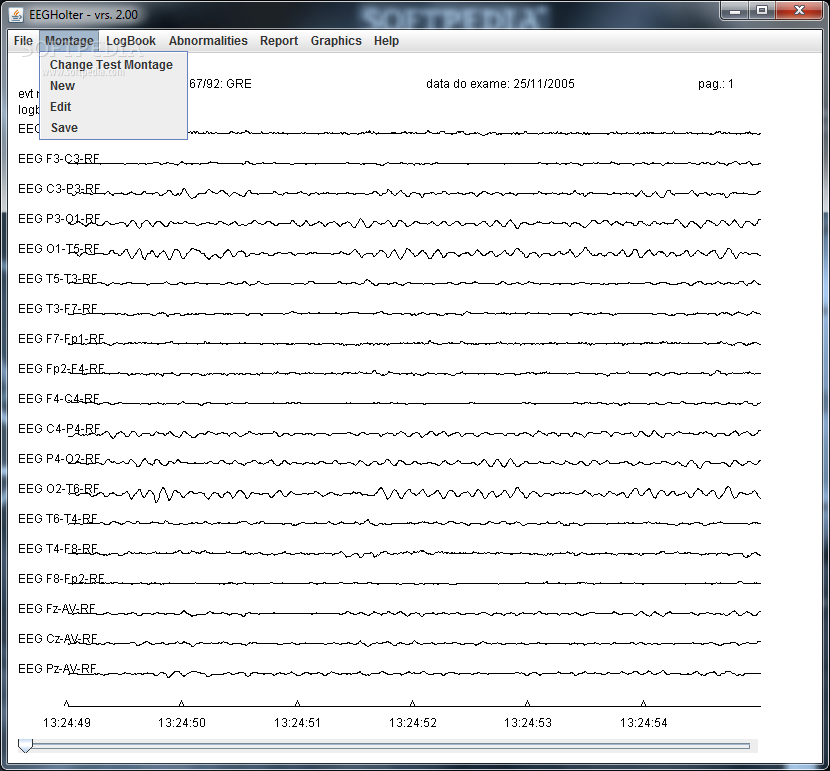This screenshot has width=830, height=771.
Task: Open the Report menu
Action: click(279, 41)
